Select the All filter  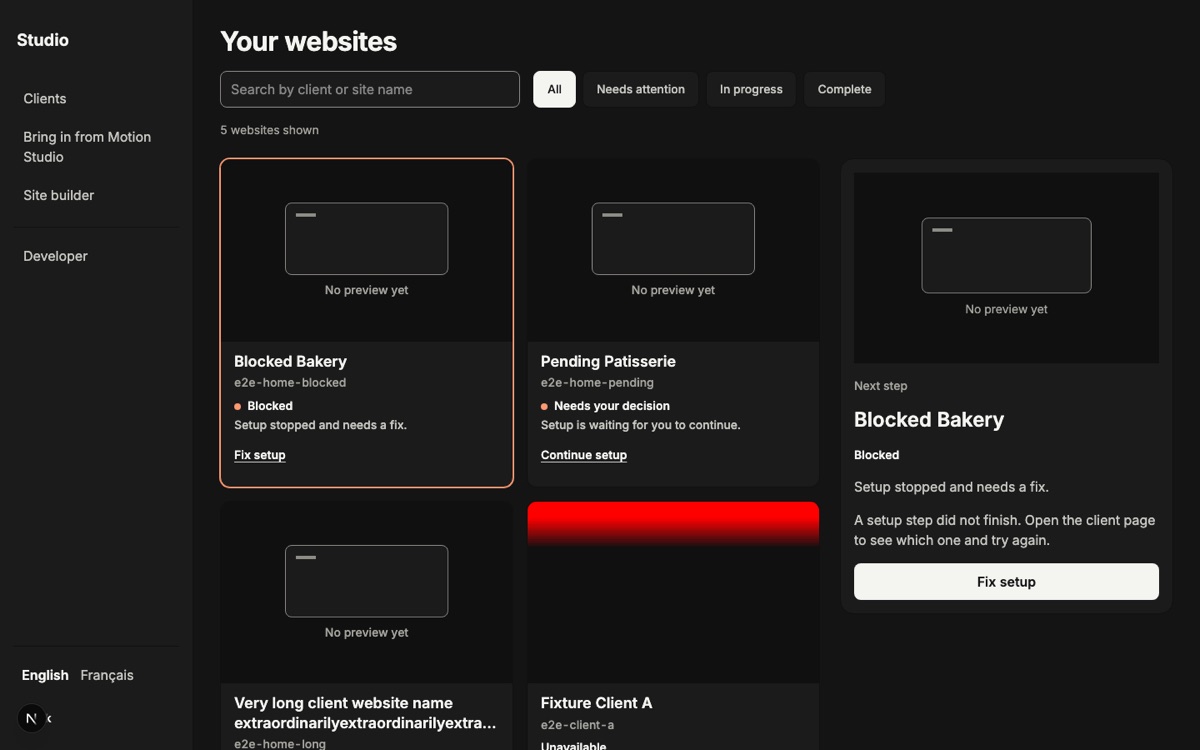[554, 89]
